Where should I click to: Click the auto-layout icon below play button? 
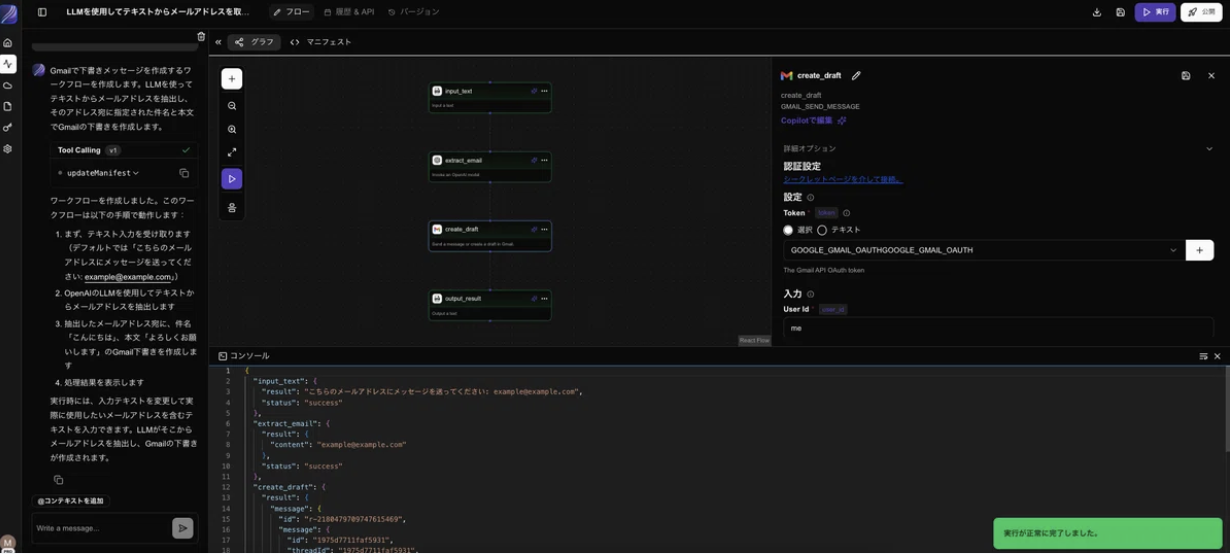coord(232,208)
